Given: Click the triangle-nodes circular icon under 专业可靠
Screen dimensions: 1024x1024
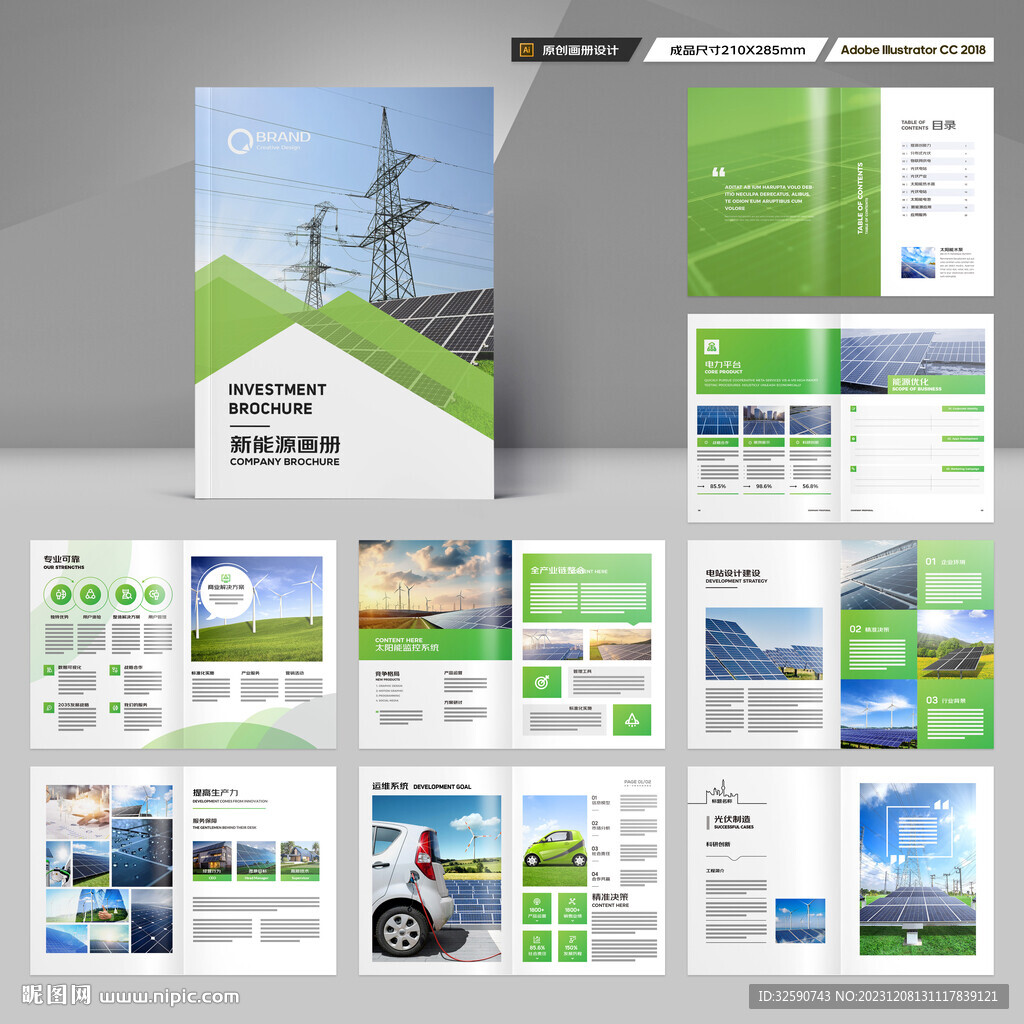Looking at the screenshot, I should pyautogui.click(x=91, y=594).
